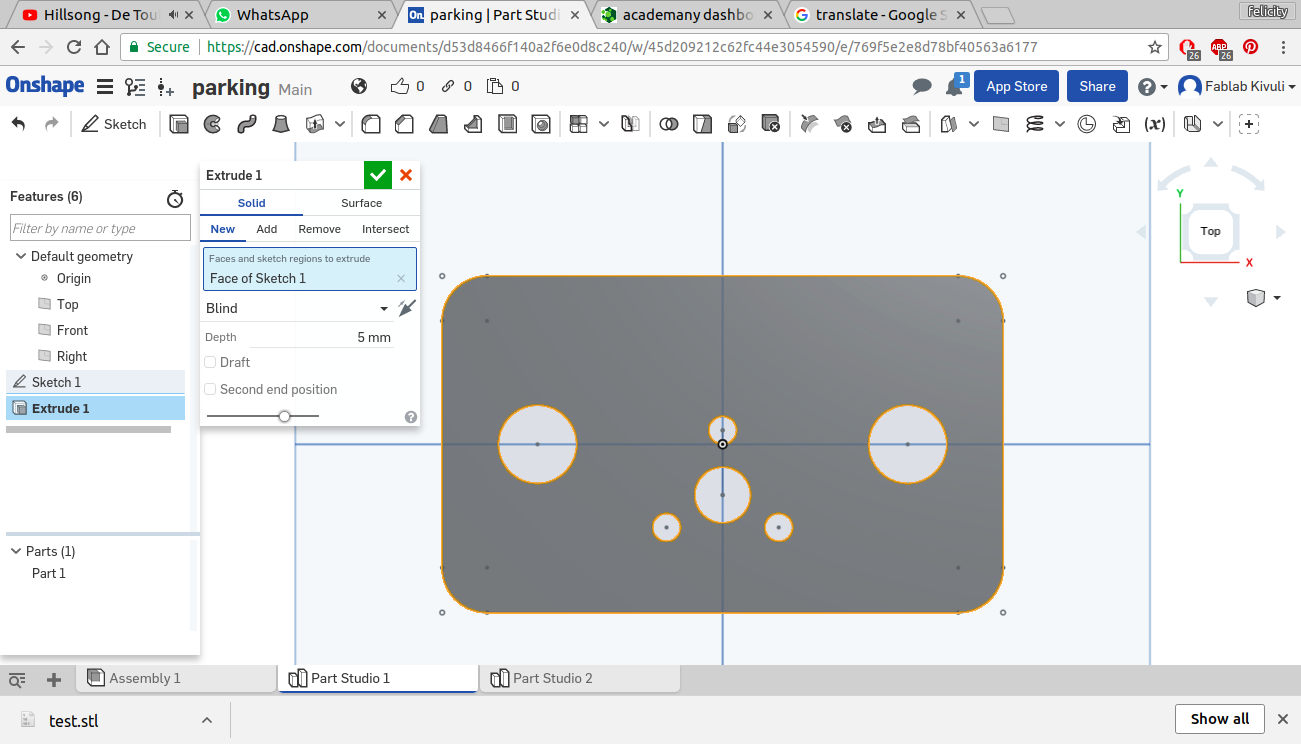Image resolution: width=1301 pixels, height=744 pixels.
Task: Enable the Draft checkbox
Action: click(x=210, y=362)
